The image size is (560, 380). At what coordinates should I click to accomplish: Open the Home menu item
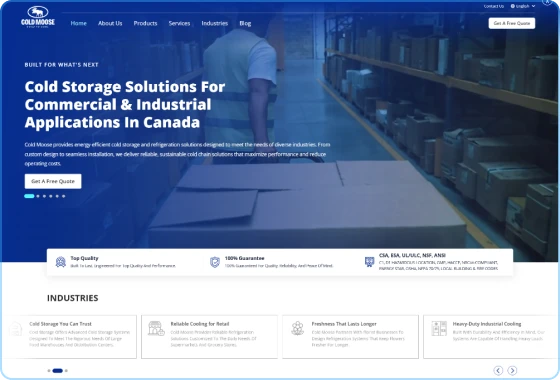click(x=79, y=23)
